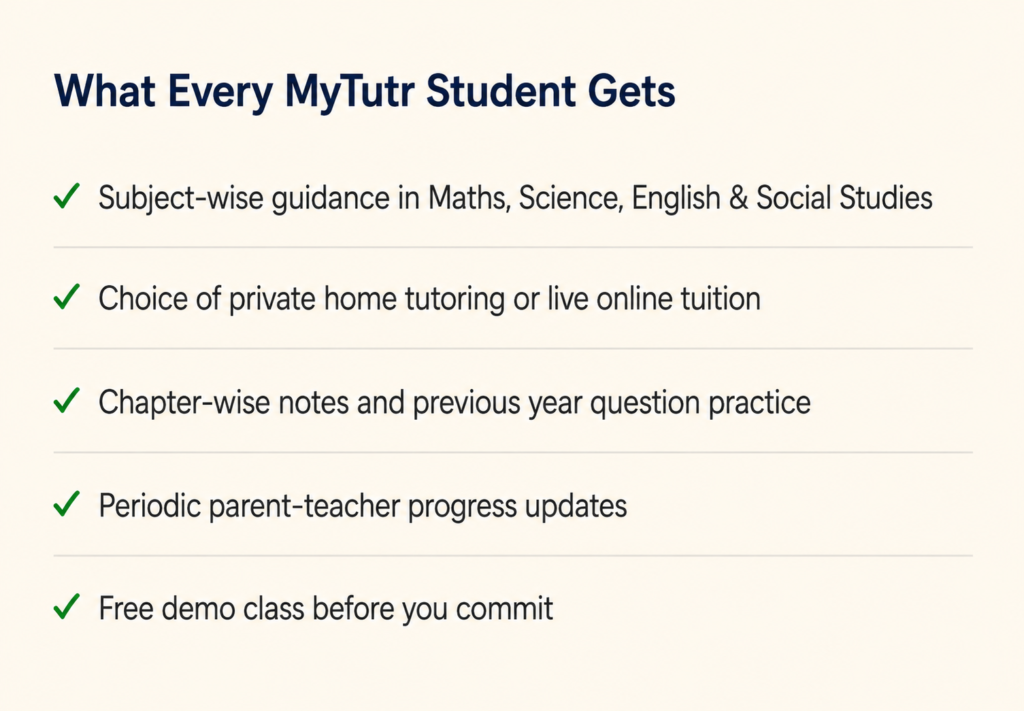Click the divider line below the tutoring choice item
The image size is (1024, 711).
(x=513, y=349)
